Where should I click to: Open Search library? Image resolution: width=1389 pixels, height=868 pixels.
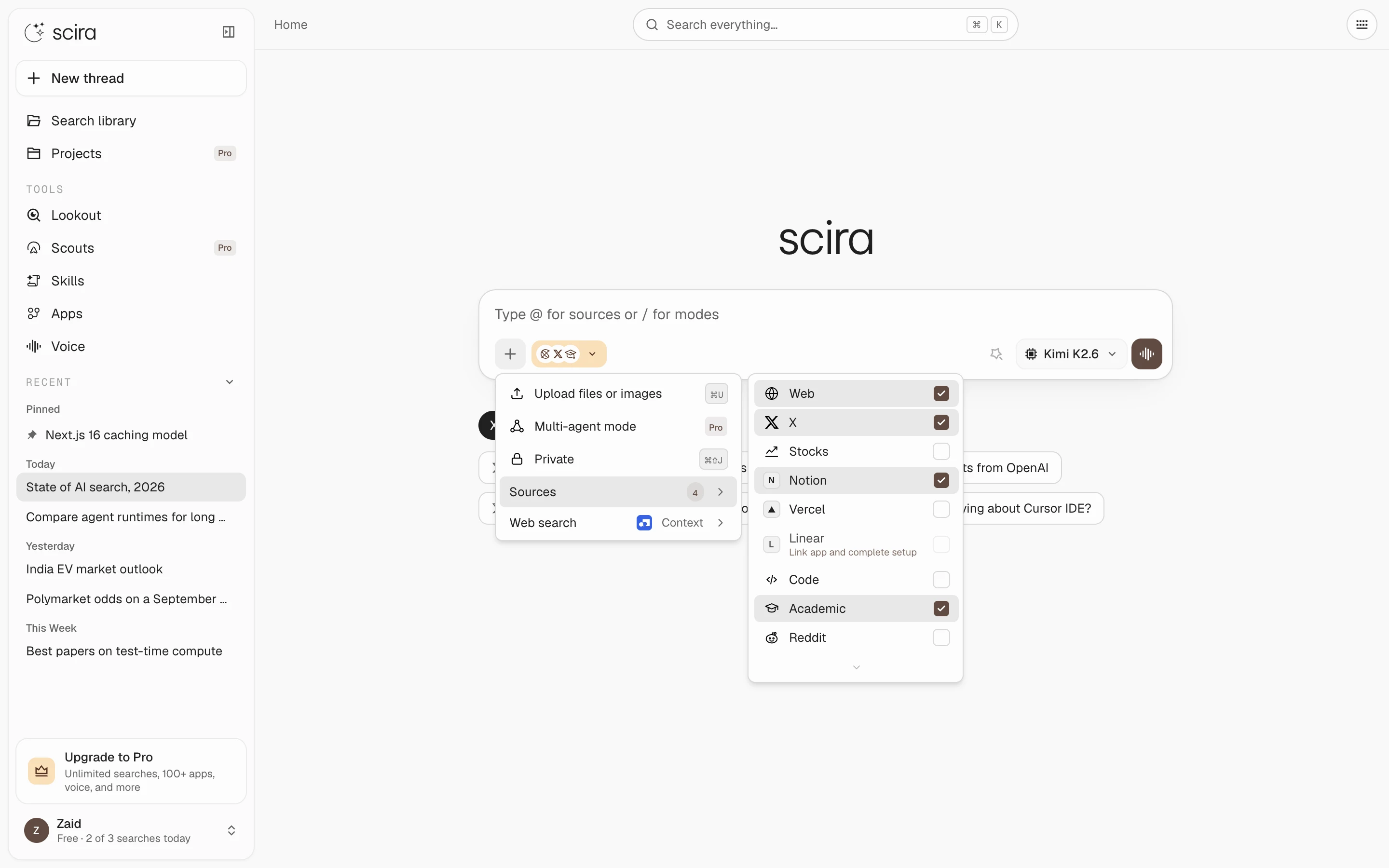coord(131,121)
